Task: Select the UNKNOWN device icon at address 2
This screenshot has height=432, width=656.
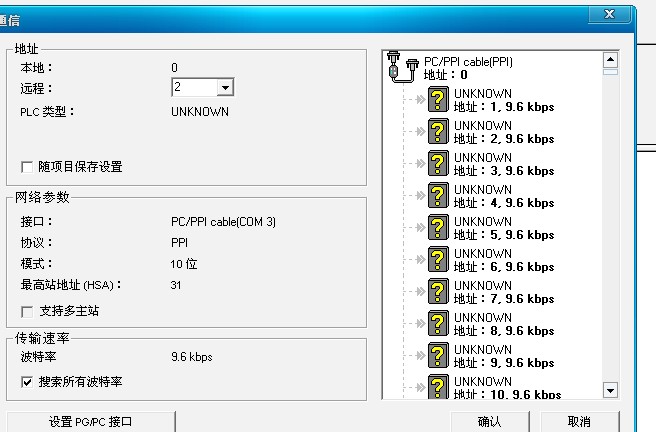Action: pyautogui.click(x=438, y=132)
